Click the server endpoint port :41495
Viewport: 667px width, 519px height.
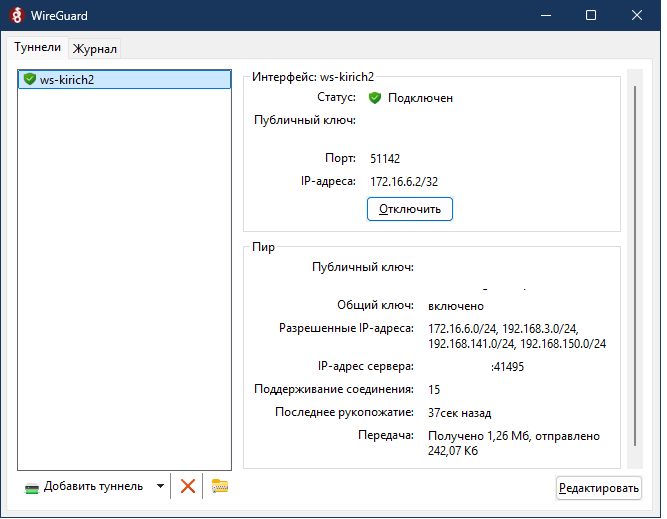click(x=508, y=367)
